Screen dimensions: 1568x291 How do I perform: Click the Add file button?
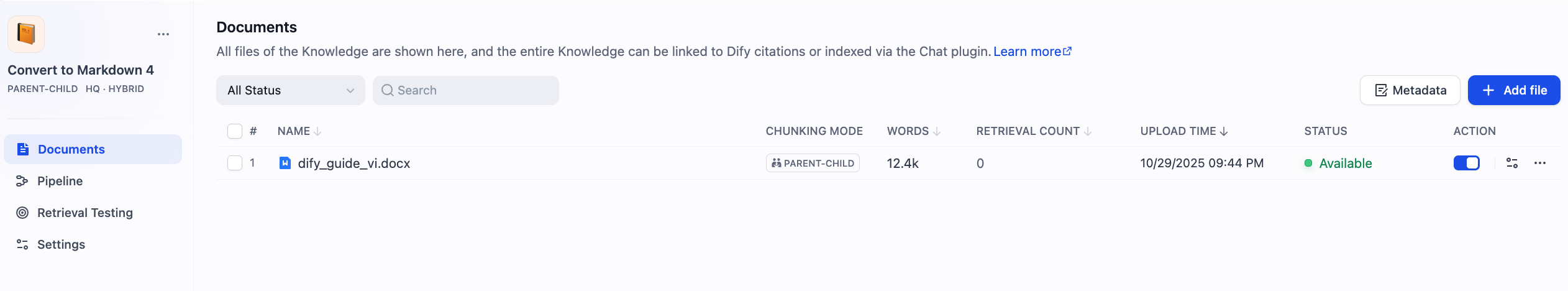(1513, 91)
